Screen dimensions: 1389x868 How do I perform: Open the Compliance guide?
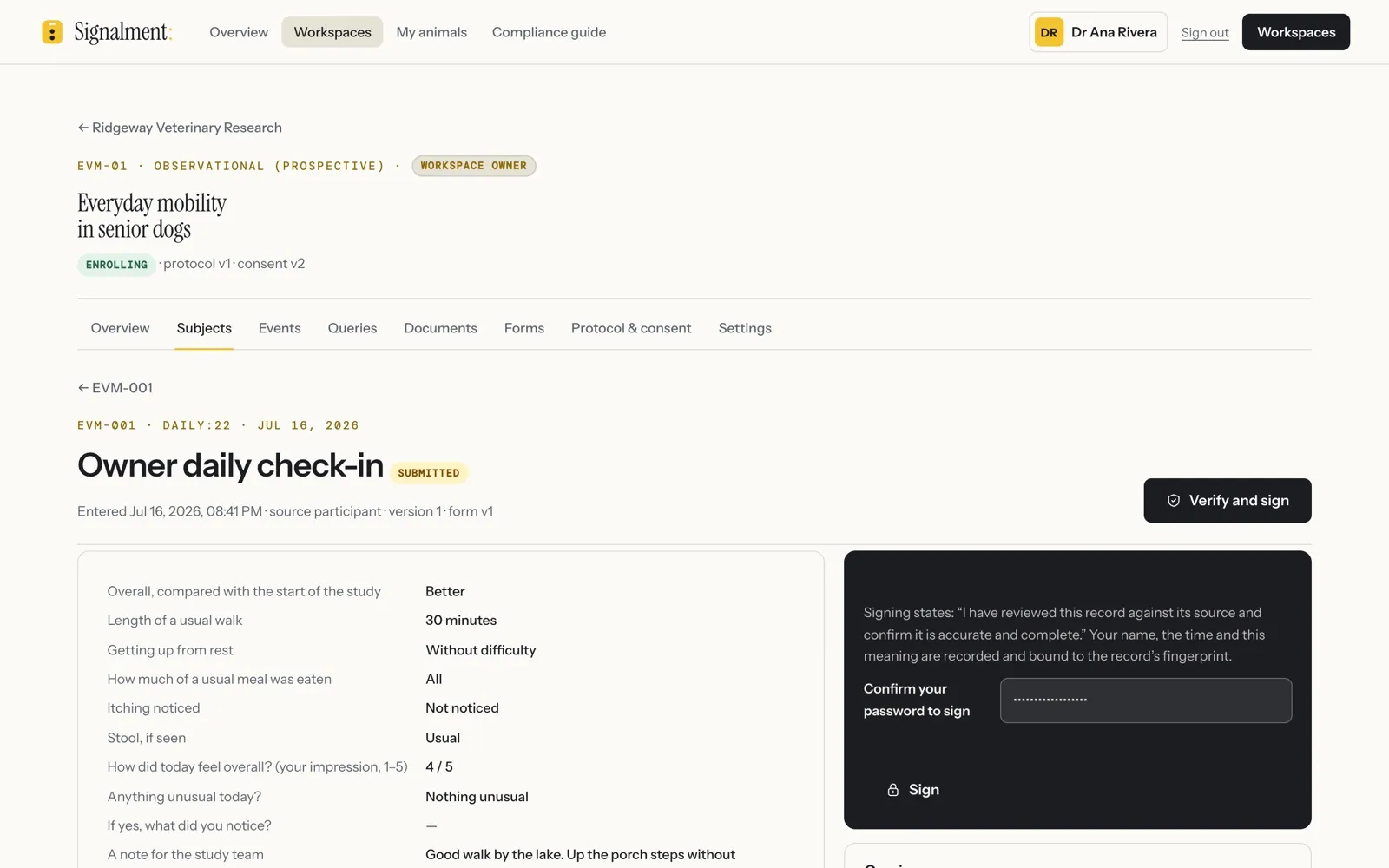tap(549, 32)
